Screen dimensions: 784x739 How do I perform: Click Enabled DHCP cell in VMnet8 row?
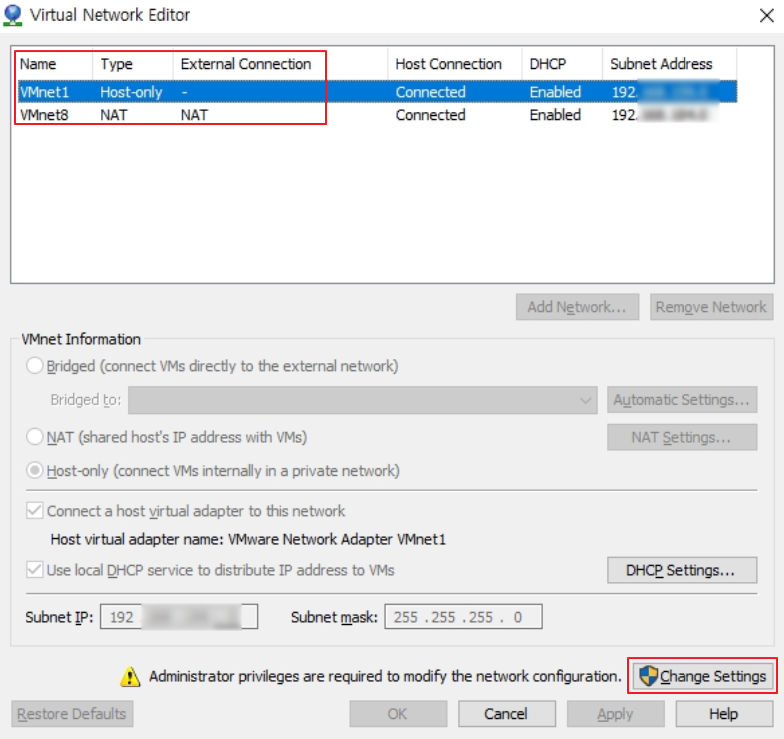click(555, 115)
